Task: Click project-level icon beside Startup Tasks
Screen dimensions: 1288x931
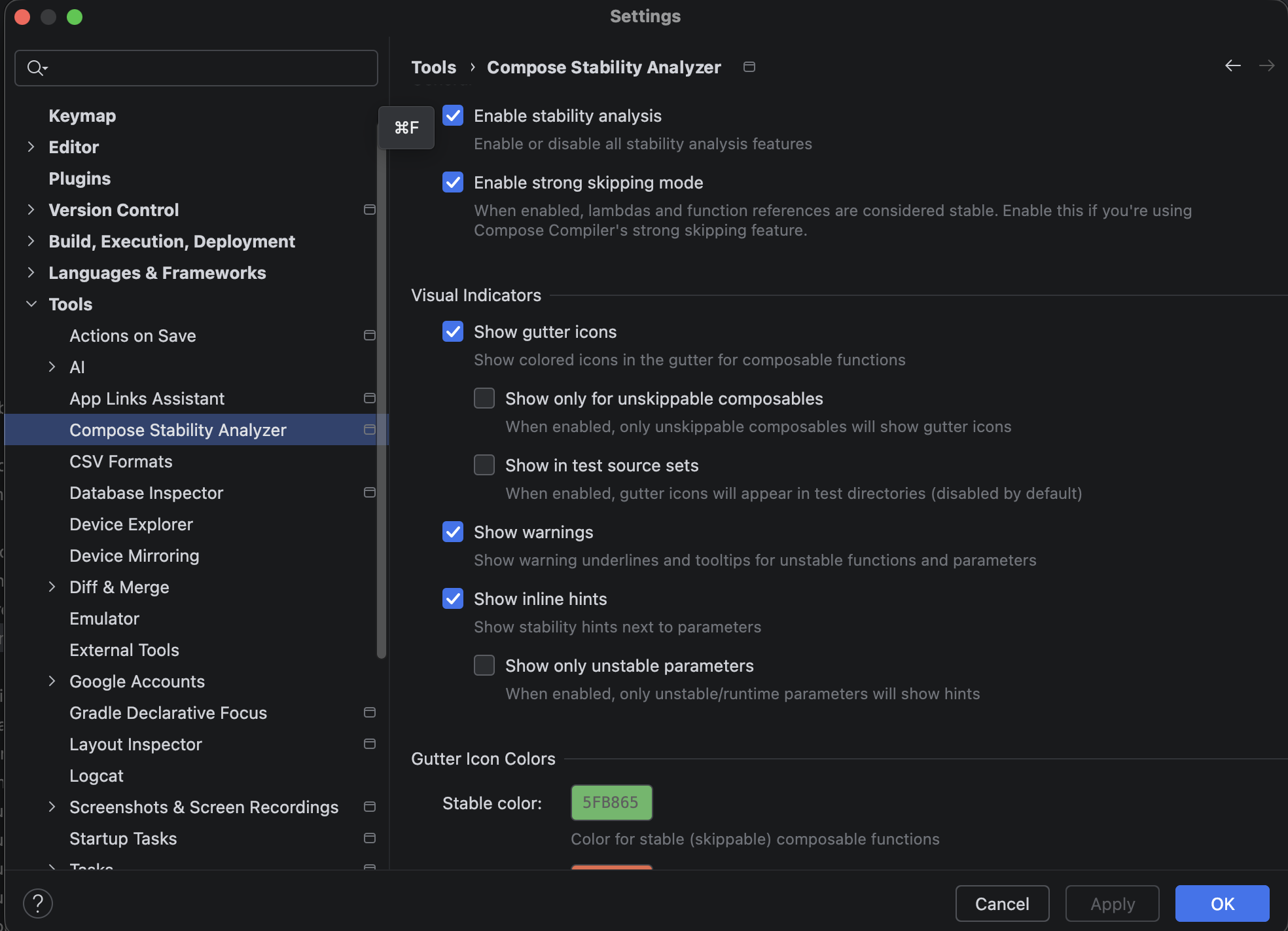Action: 370,838
